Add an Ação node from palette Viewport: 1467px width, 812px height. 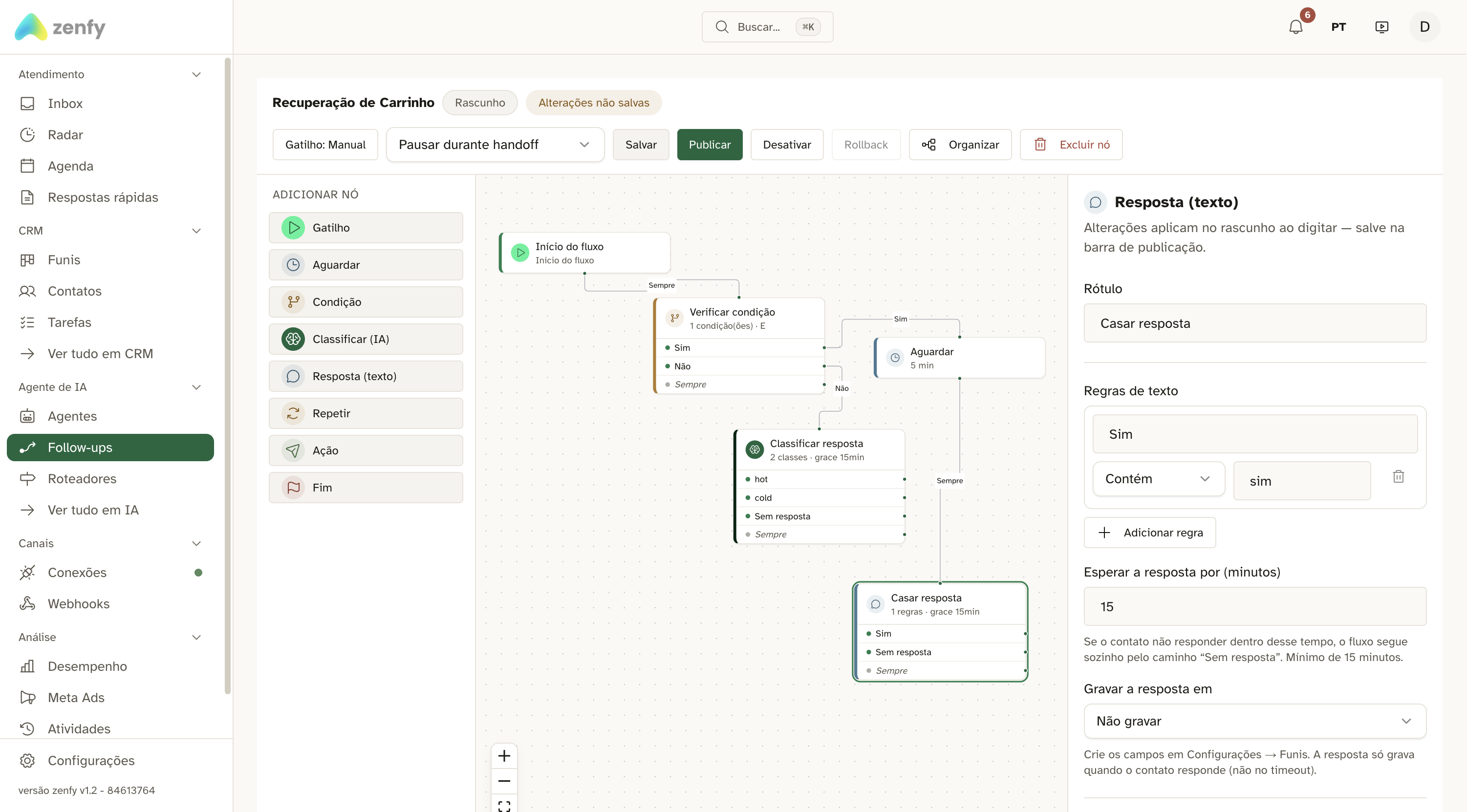pyautogui.click(x=366, y=450)
